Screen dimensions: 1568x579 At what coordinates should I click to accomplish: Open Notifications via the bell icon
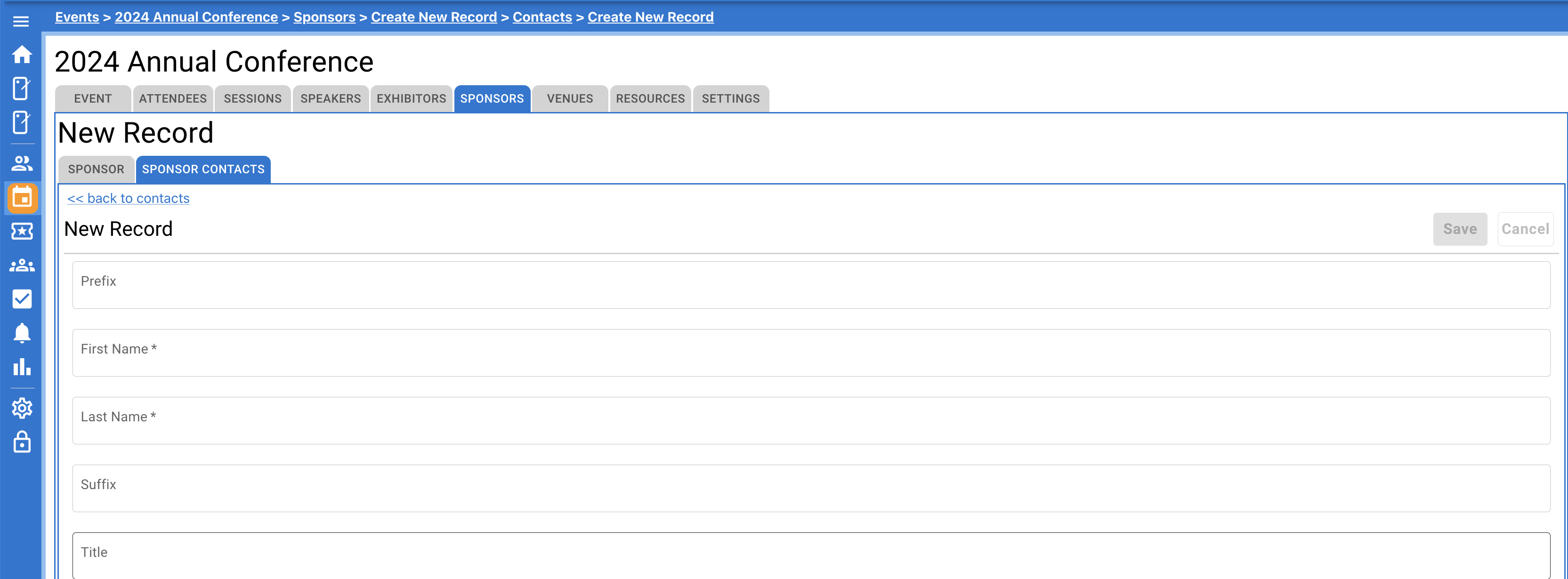(22, 332)
